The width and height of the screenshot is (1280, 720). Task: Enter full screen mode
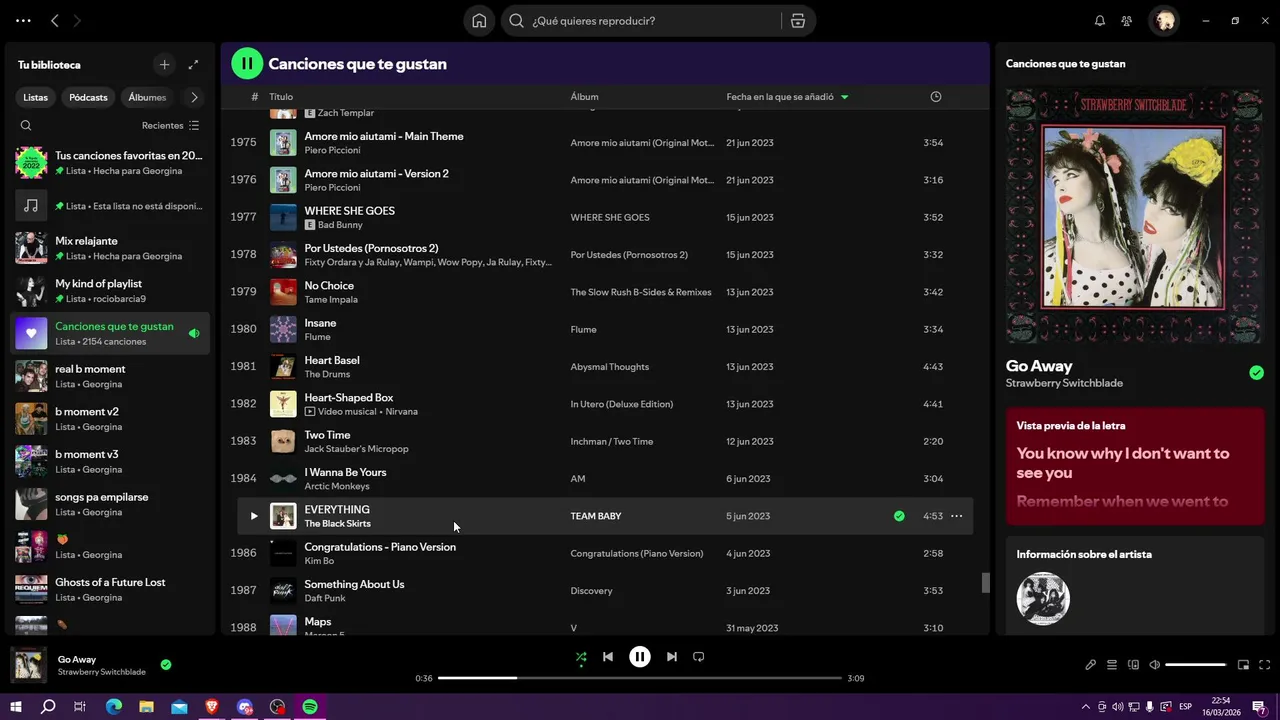[x=1265, y=665]
